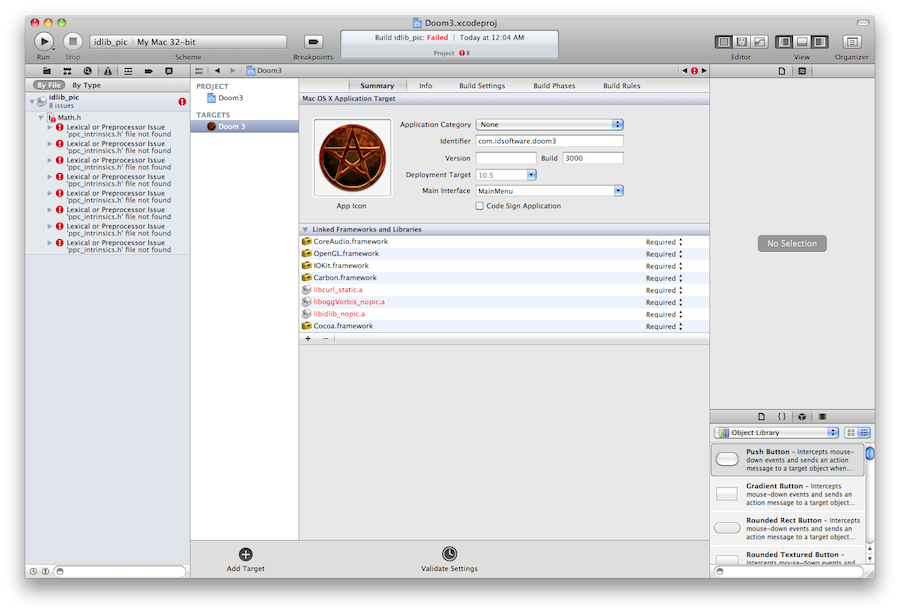Image resolution: width=900 pixels, height=613 pixels.
Task: Click the Validate Settings clock icon
Action: tap(449, 553)
